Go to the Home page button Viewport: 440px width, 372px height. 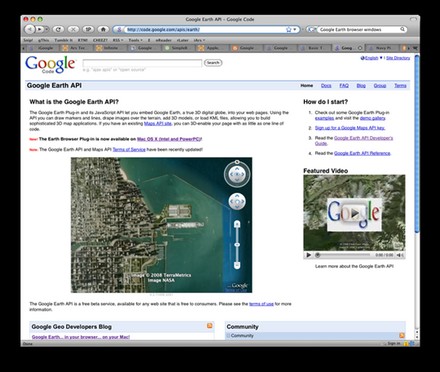click(103, 29)
